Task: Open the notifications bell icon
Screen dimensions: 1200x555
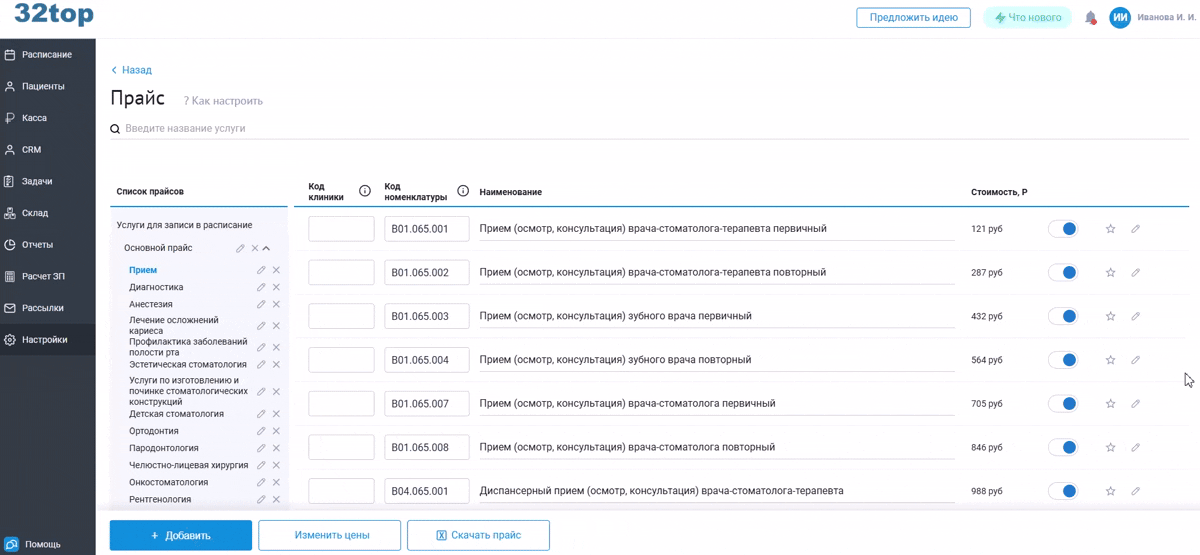Action: (x=1091, y=18)
